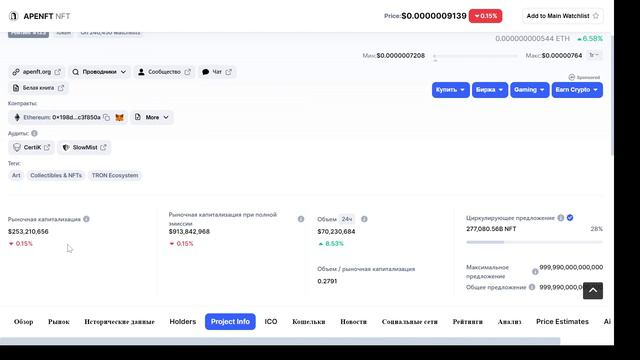Image resolution: width=640 pixels, height=360 pixels.
Task: Click info icon beside Рыночная капитализация
Action: [86, 219]
